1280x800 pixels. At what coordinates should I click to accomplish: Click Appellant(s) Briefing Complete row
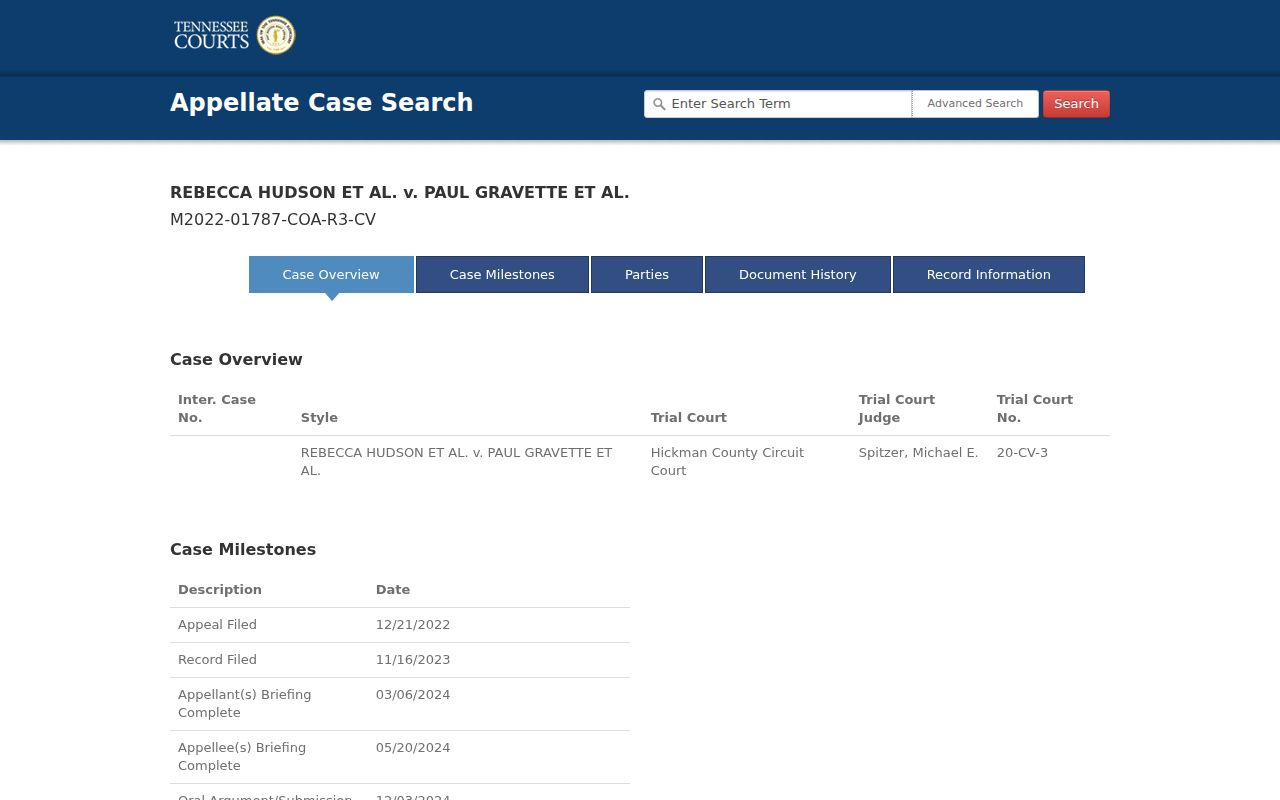pos(400,704)
